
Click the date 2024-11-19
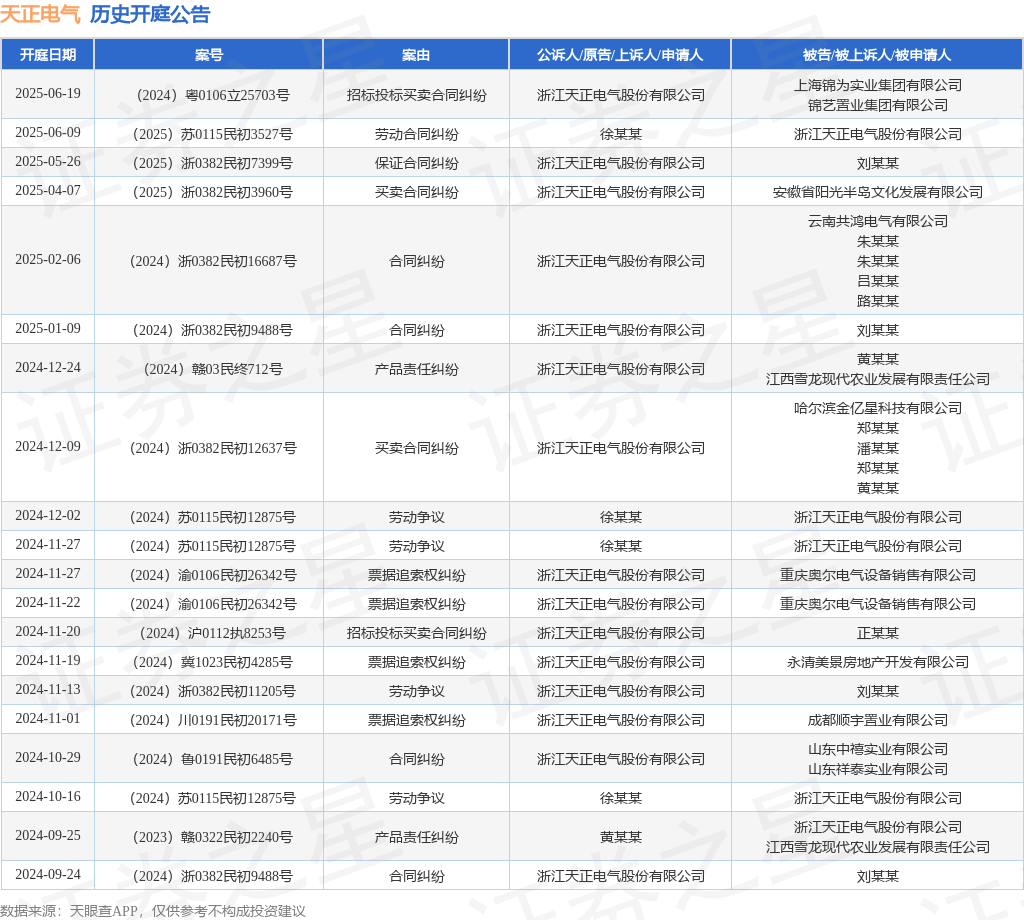coord(48,661)
